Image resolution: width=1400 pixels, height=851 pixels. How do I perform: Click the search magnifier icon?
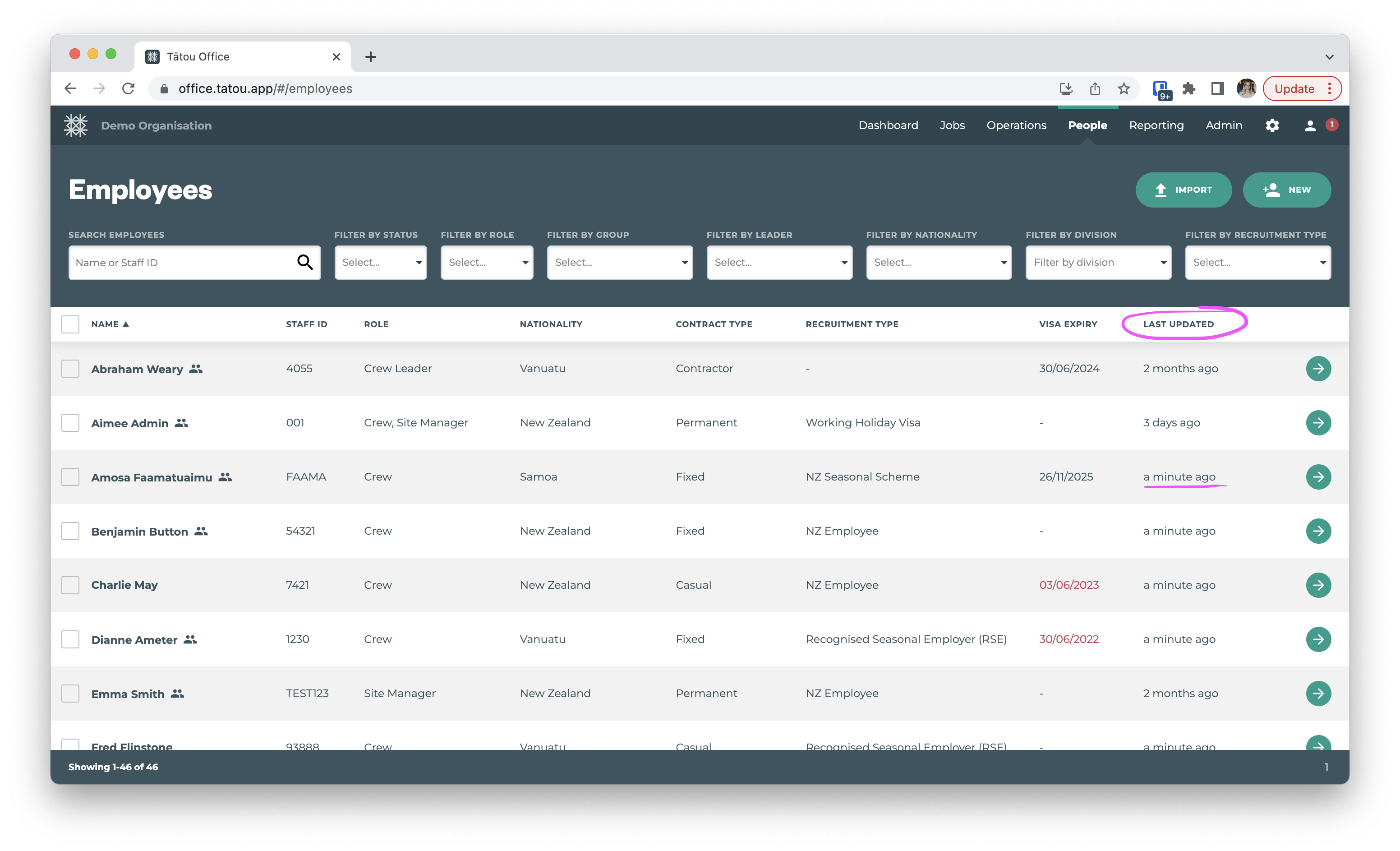pyautogui.click(x=304, y=262)
